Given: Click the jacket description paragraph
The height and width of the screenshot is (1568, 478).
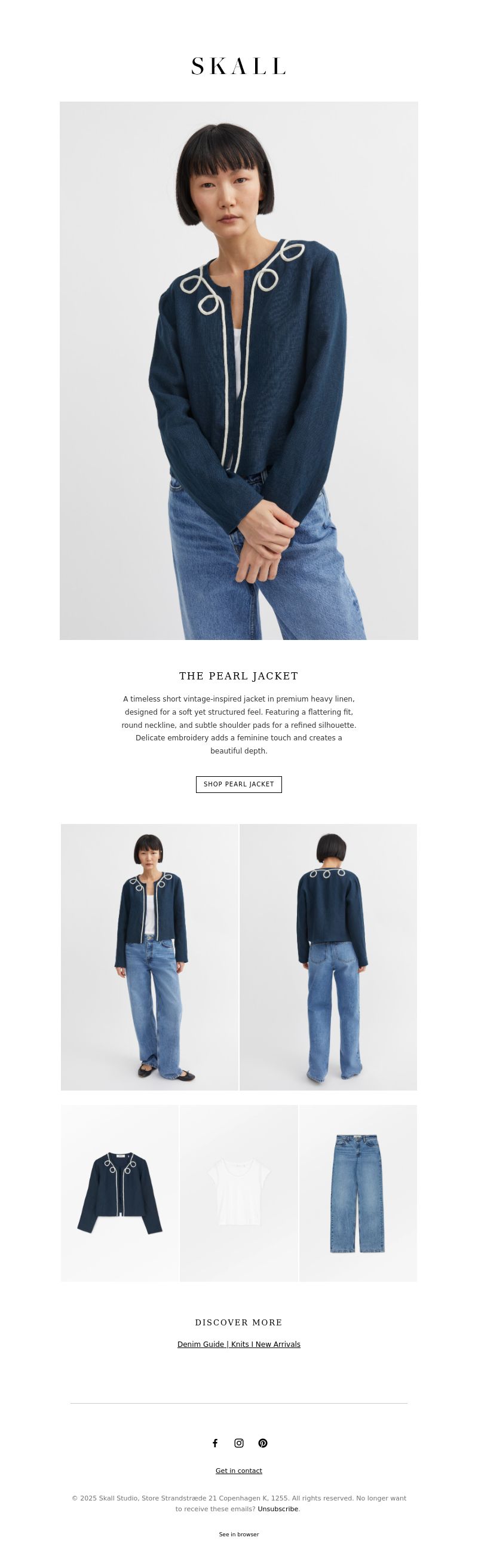Looking at the screenshot, I should tap(238, 725).
